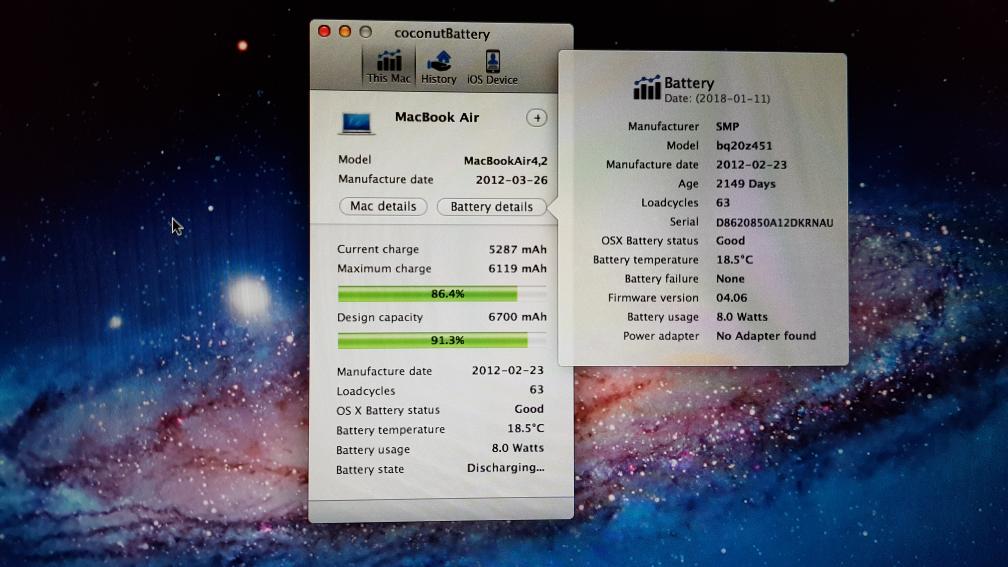Open the iOS Device tab
This screenshot has height=567, width=1008.
pos(492,67)
